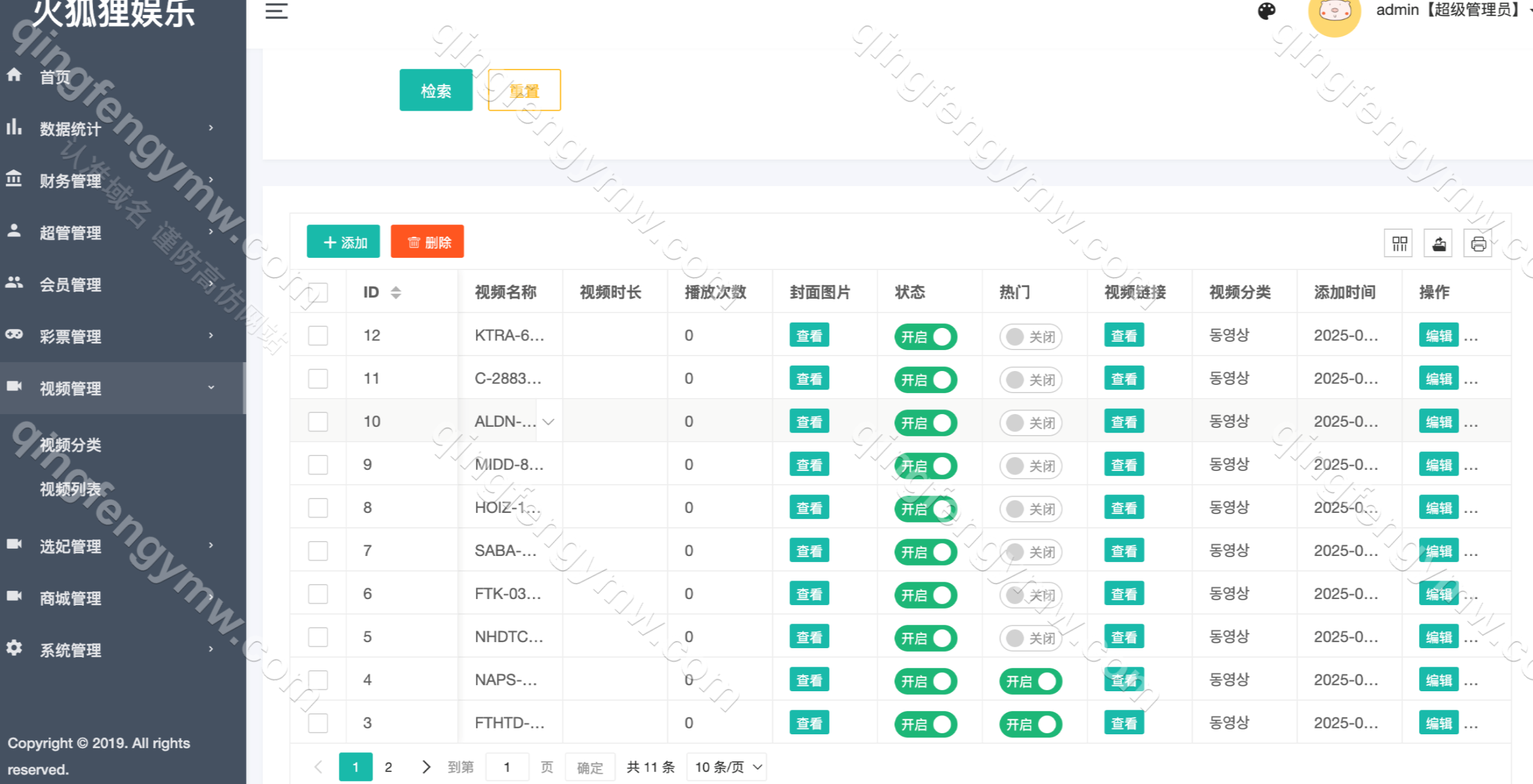Check the checkbox for row ID 11
1533x784 pixels.
click(x=318, y=379)
